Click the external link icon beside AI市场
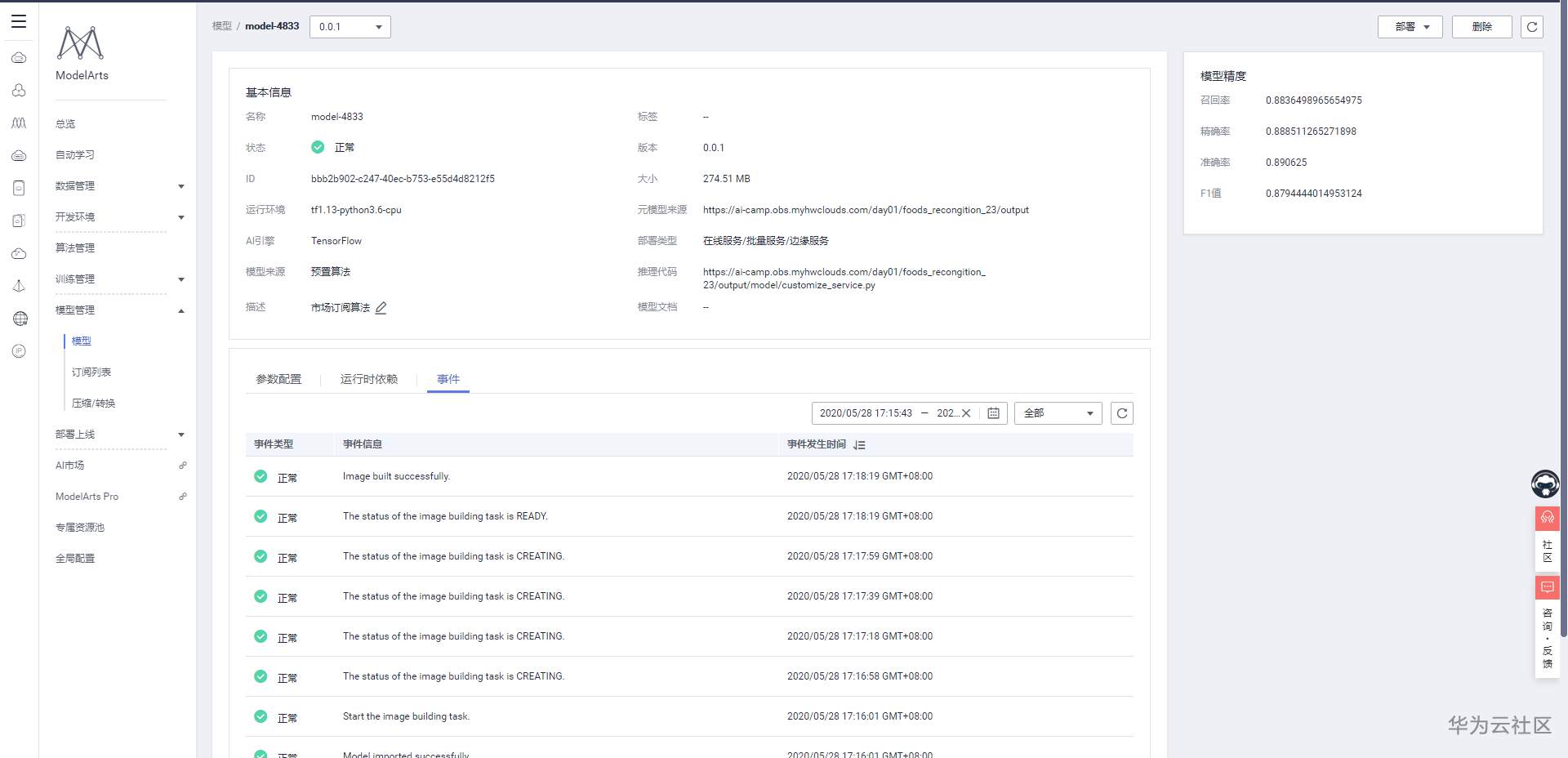1568x758 pixels. [183, 466]
